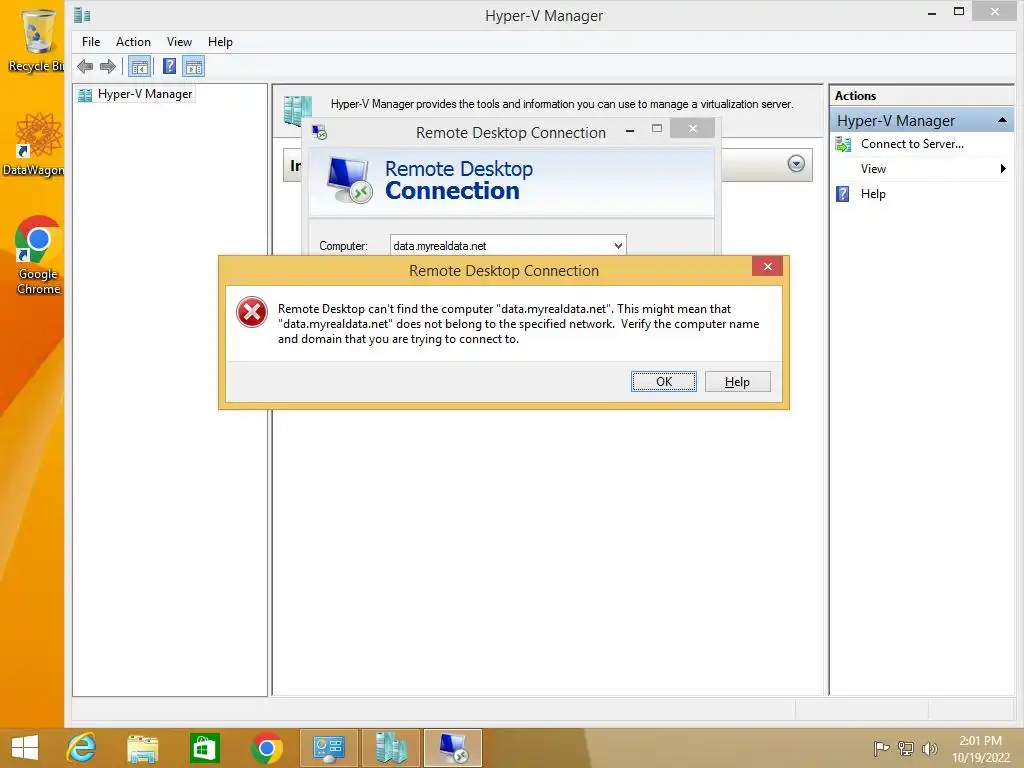This screenshot has height=768, width=1024.
Task: Open the View menu
Action: [x=179, y=42]
